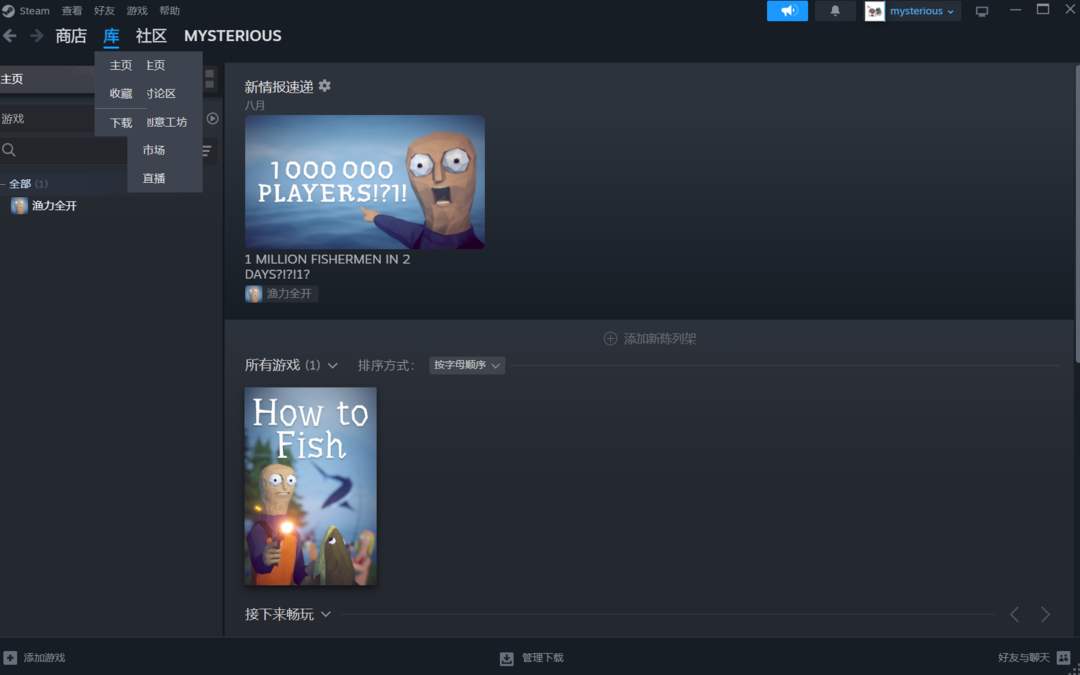Open the 好友 menu
Viewport: 1080px width, 675px height.
[105, 11]
